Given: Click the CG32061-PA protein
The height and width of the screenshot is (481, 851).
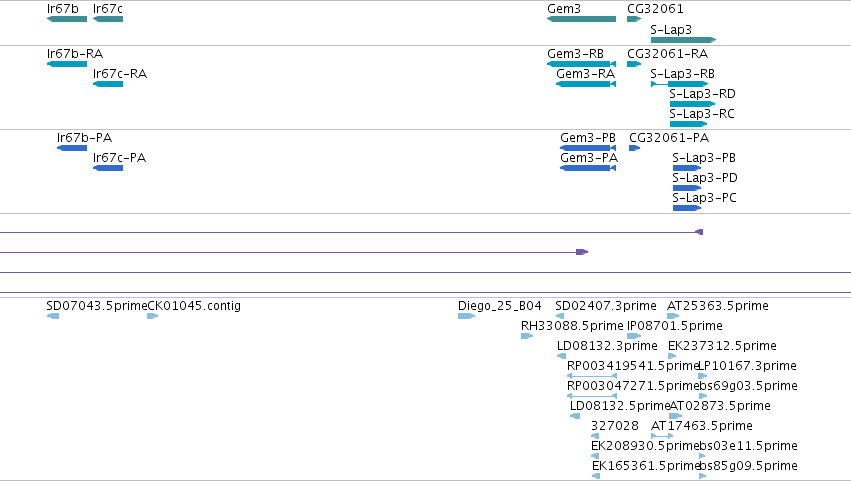Looking at the screenshot, I should pos(634,148).
